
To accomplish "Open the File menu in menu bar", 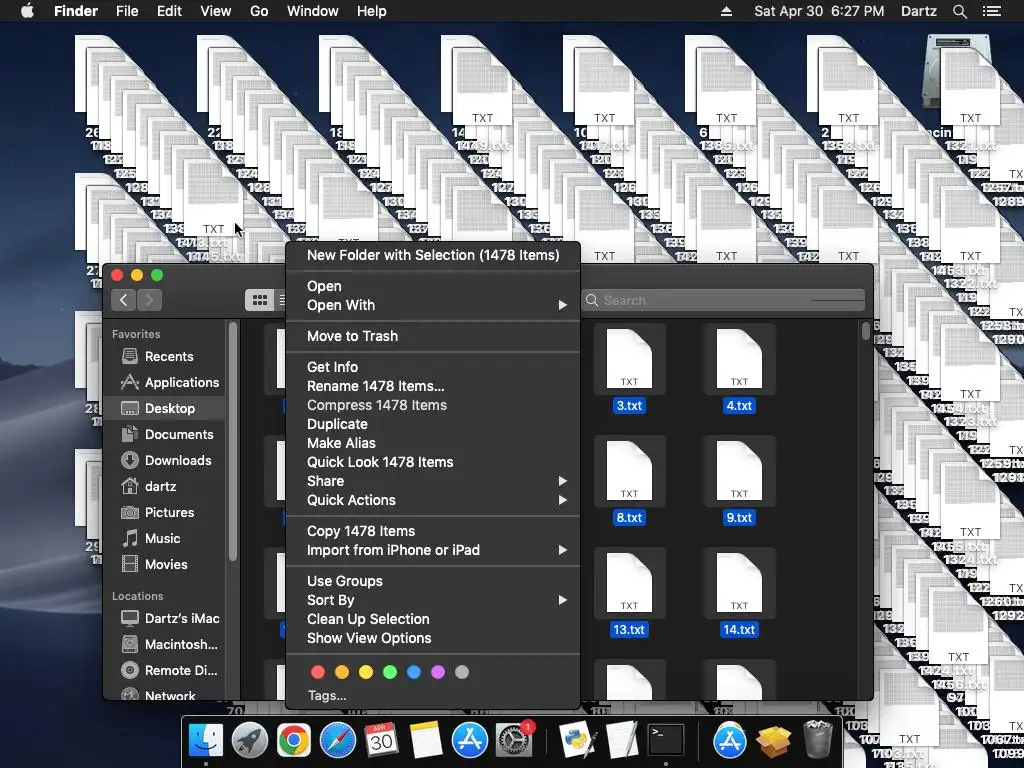I will 127,11.
